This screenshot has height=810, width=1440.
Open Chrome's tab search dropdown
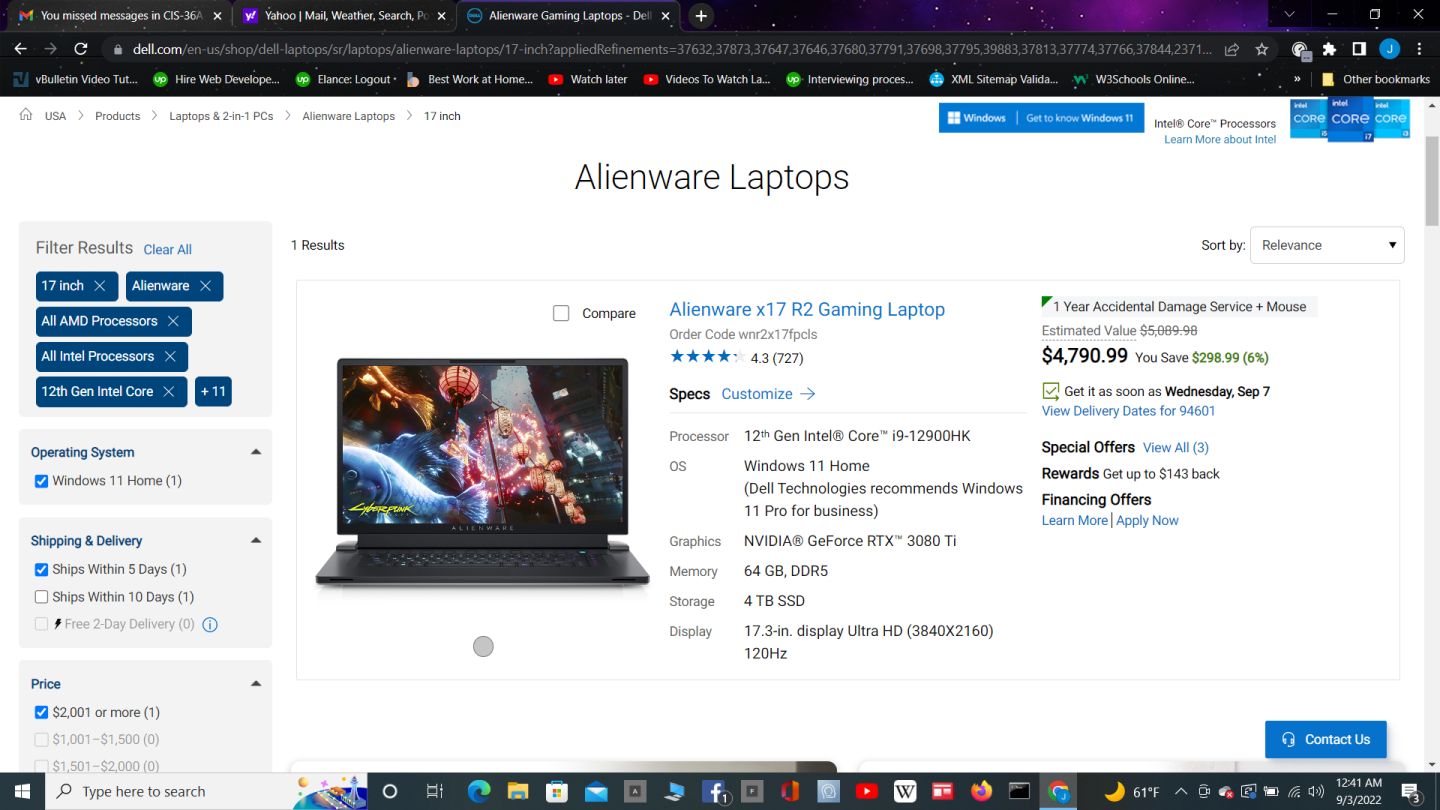coord(1290,15)
